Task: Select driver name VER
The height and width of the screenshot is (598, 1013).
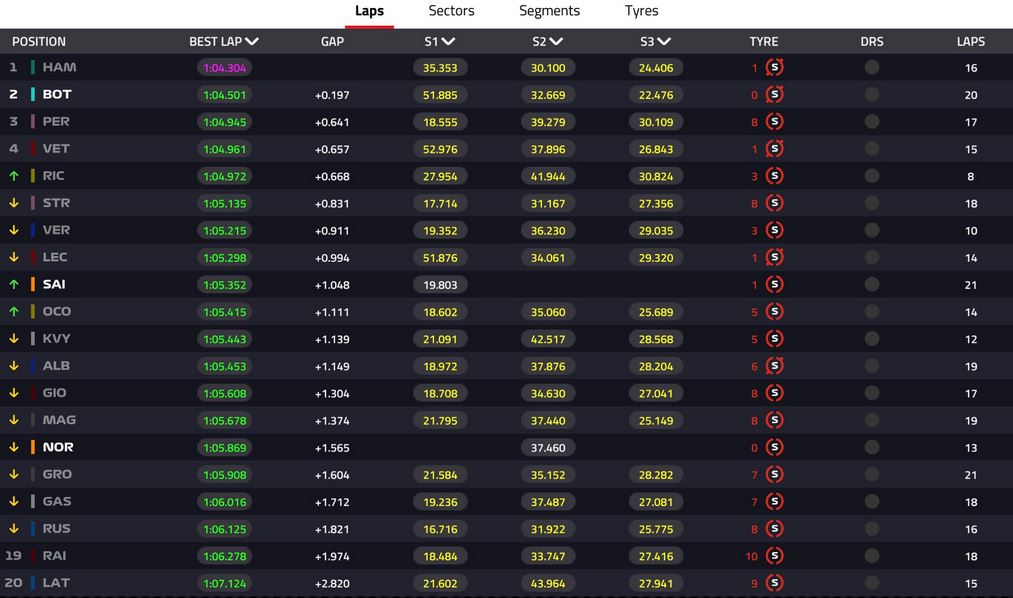Action: [56, 230]
